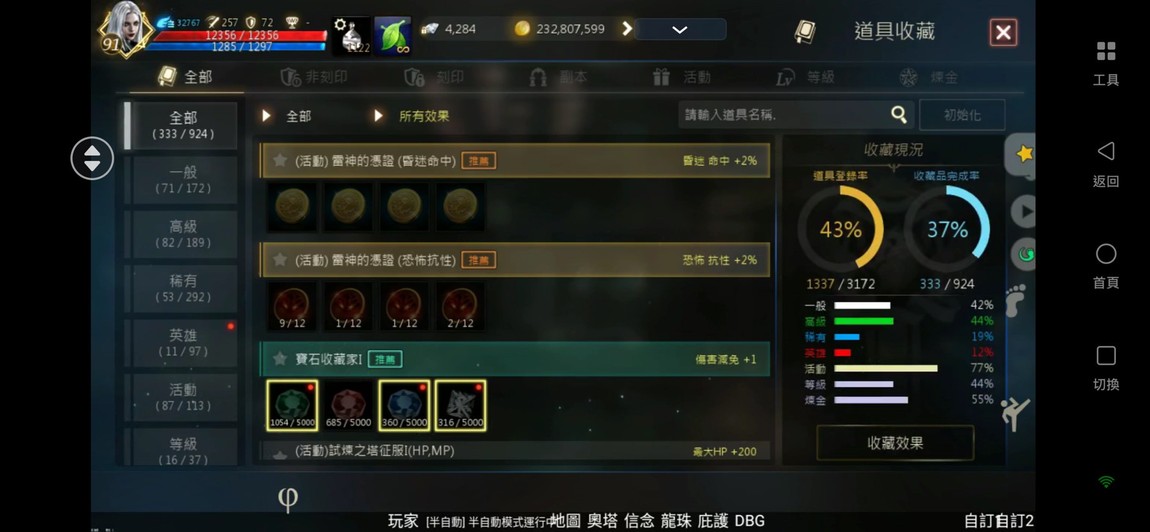Star the 雷神的憑證 (昏迷命中) collection

tap(279, 160)
